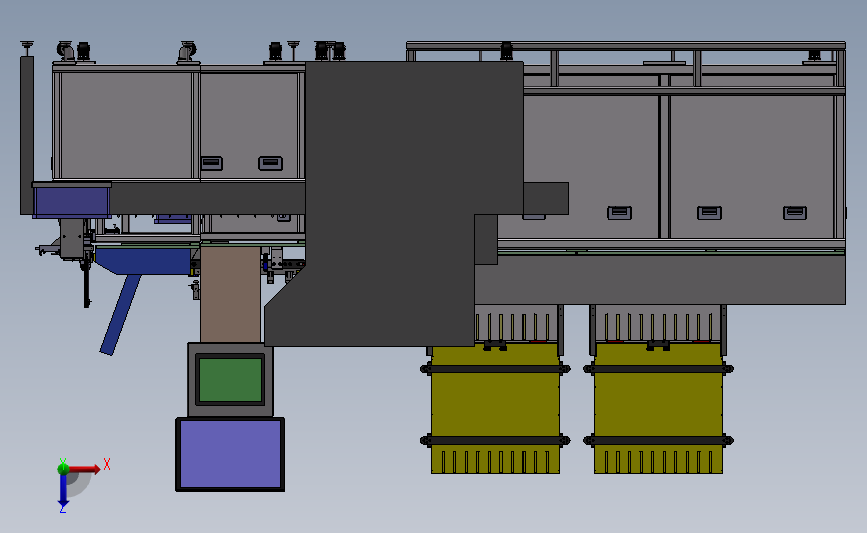867x533 pixels.
Task: Select the lower black strap on the right yellow bin
Action: pyautogui.click(x=658, y=441)
